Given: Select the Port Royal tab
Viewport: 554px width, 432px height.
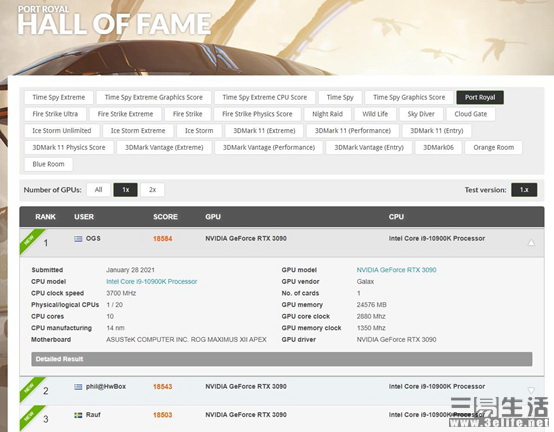Looking at the screenshot, I should (x=480, y=97).
